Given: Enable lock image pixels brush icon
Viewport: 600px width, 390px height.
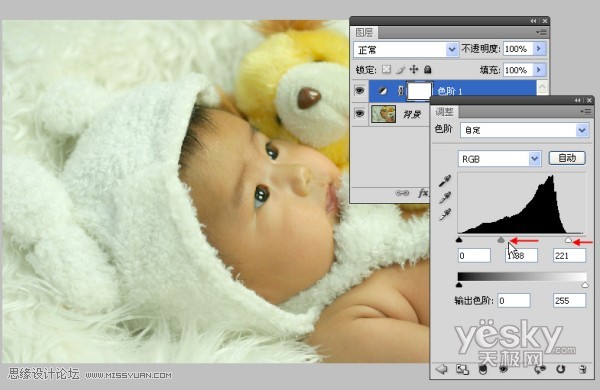Looking at the screenshot, I should pos(400,69).
